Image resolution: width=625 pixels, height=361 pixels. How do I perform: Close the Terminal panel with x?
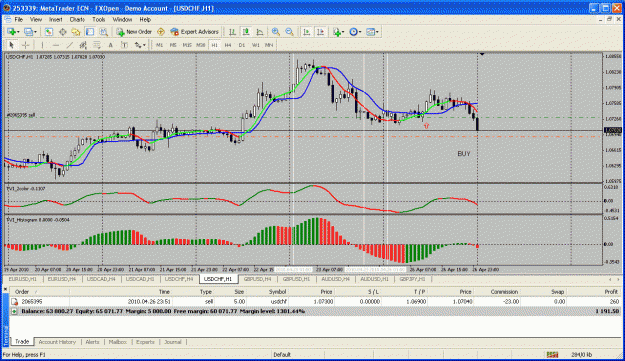(6, 289)
